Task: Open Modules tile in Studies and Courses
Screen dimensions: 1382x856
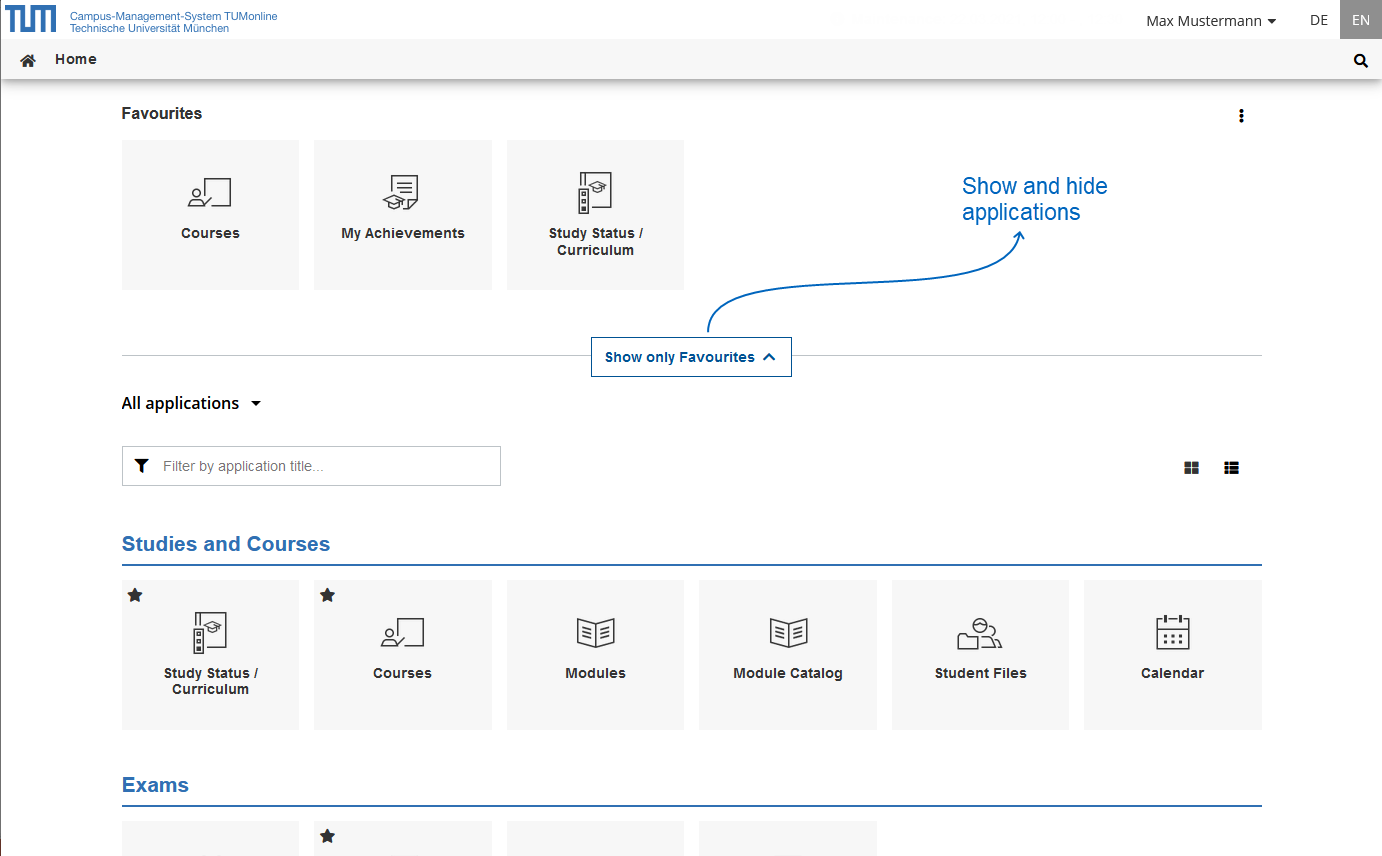Action: coord(595,654)
